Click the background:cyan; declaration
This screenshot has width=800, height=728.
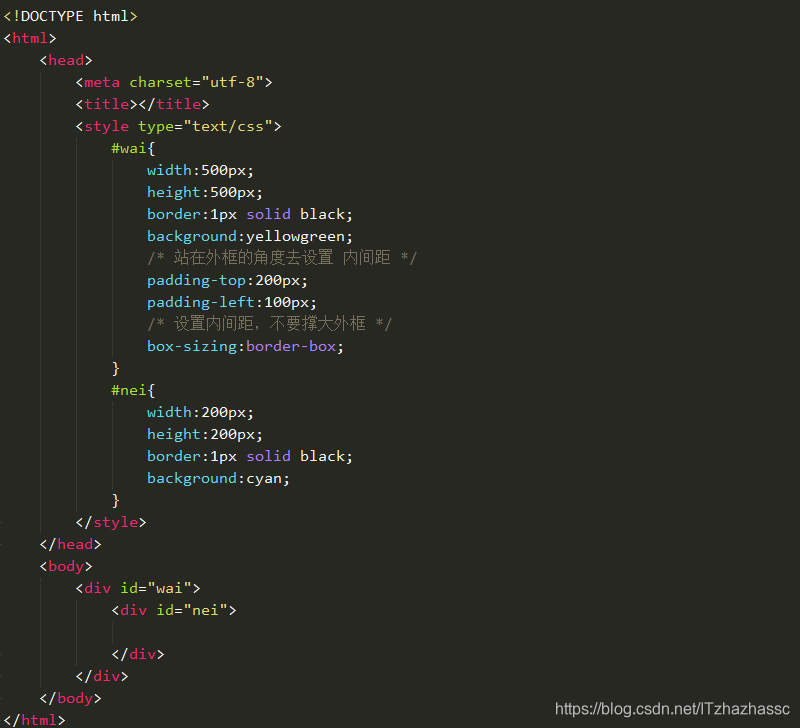[218, 479]
